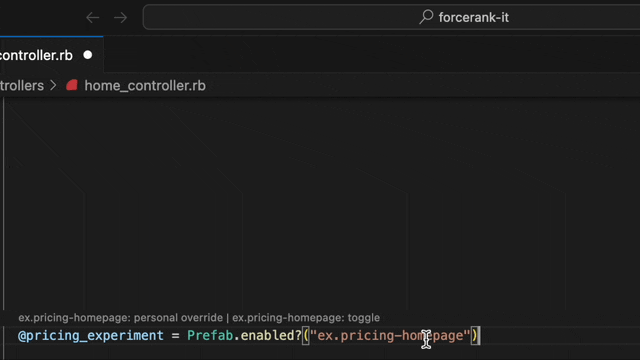
Task: Click the "ex.pricing-homepage" string literal
Action: pyautogui.click(x=390, y=336)
